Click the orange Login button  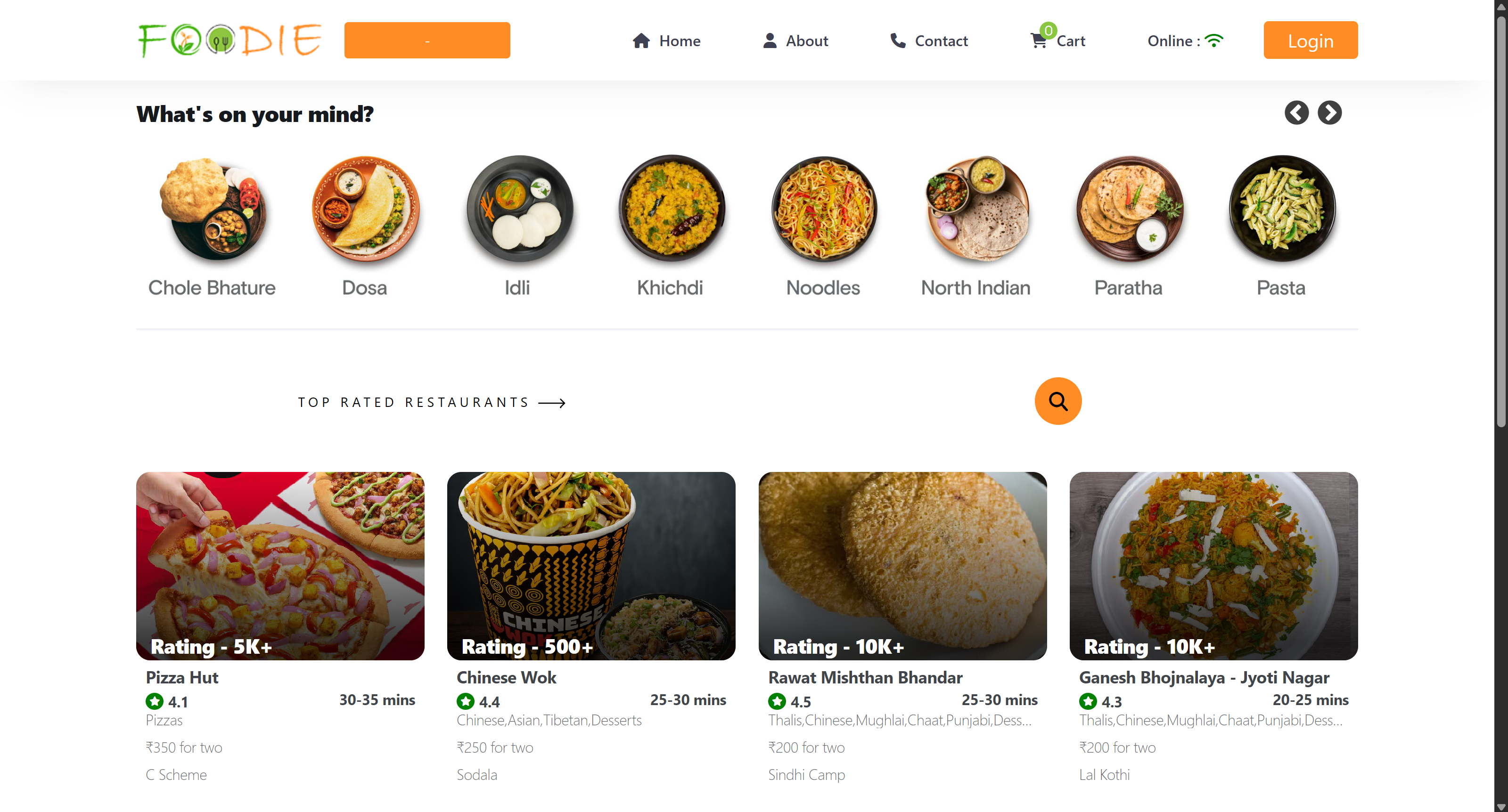coord(1310,41)
